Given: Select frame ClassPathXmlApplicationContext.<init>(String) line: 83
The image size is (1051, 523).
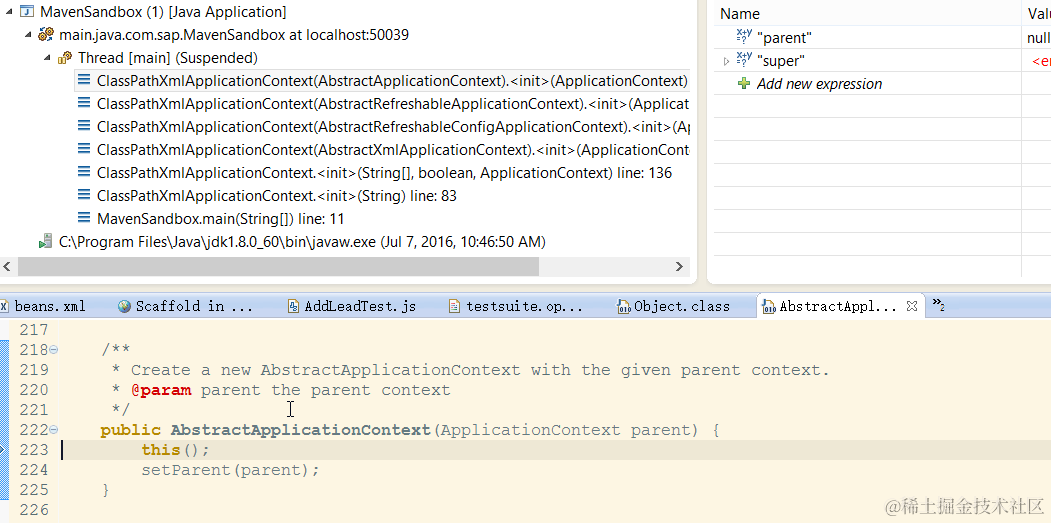Looking at the screenshot, I should coord(277,195).
